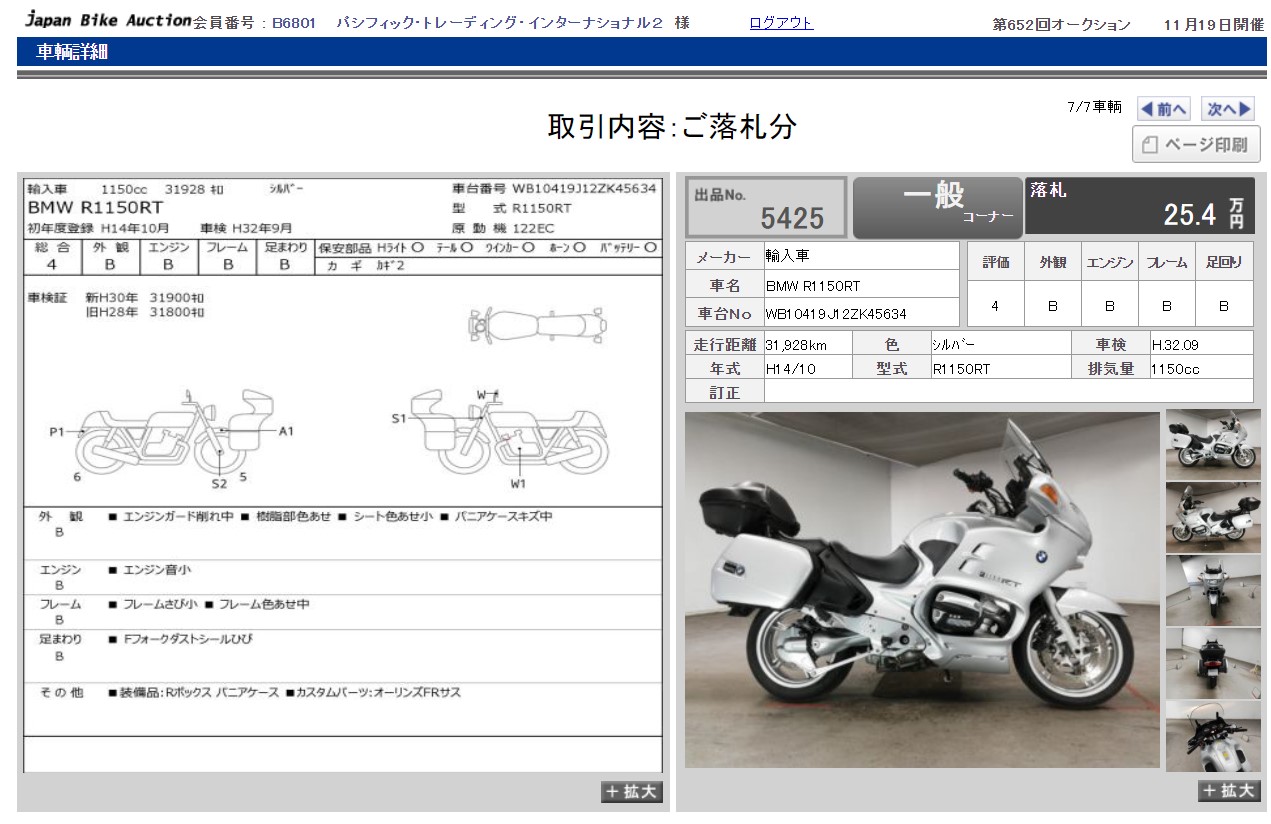Click the A1 marker on left diagram
This screenshot has width=1271, height=824.
286,431
